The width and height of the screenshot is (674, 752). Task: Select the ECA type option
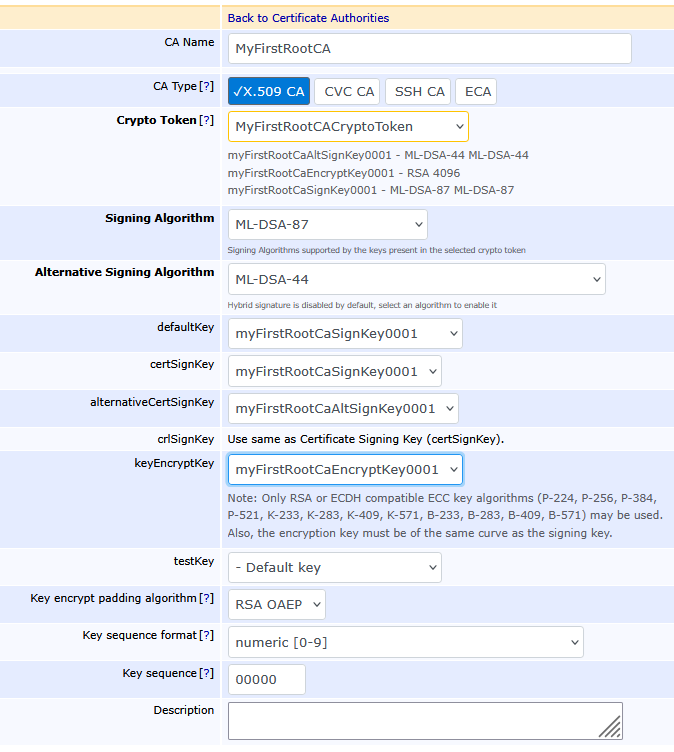tap(478, 91)
